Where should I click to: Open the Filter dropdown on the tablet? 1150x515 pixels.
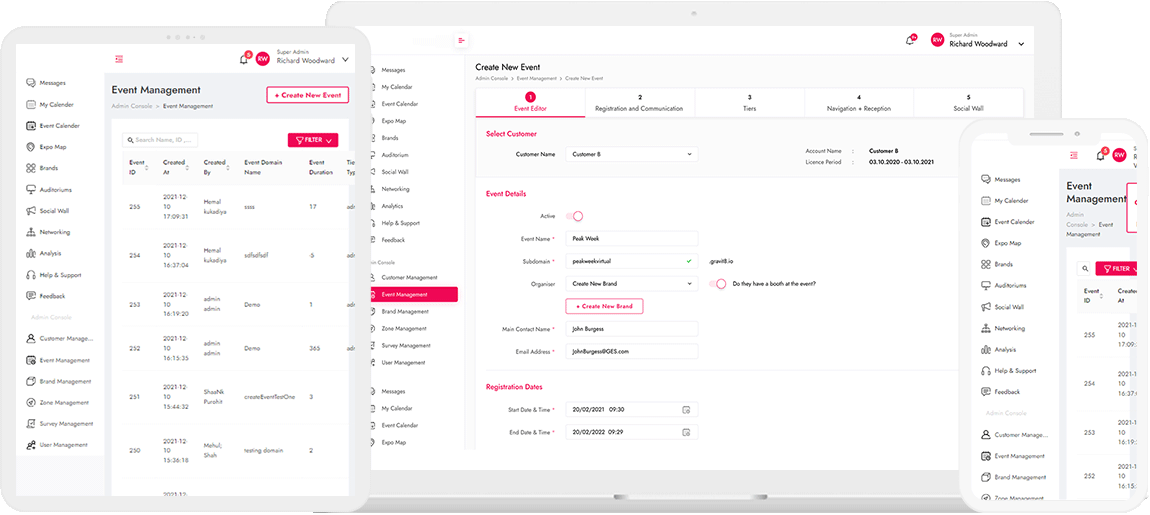point(312,140)
